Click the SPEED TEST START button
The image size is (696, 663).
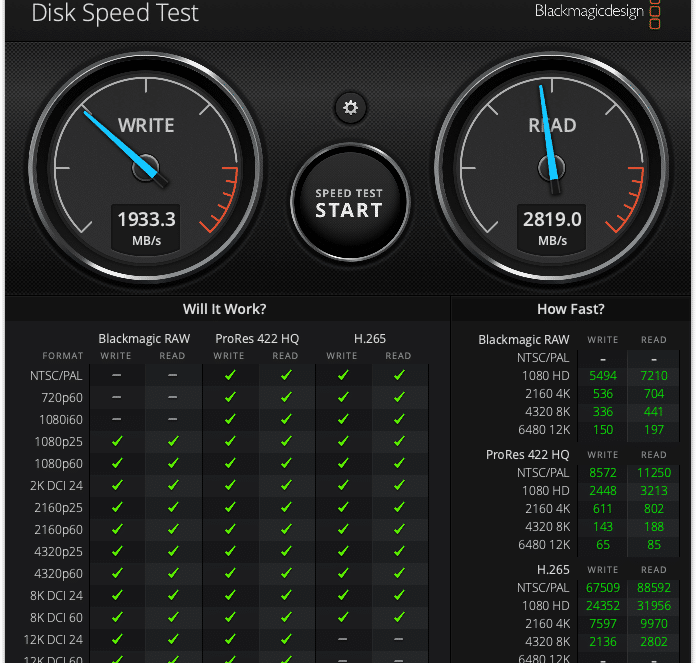coord(350,202)
